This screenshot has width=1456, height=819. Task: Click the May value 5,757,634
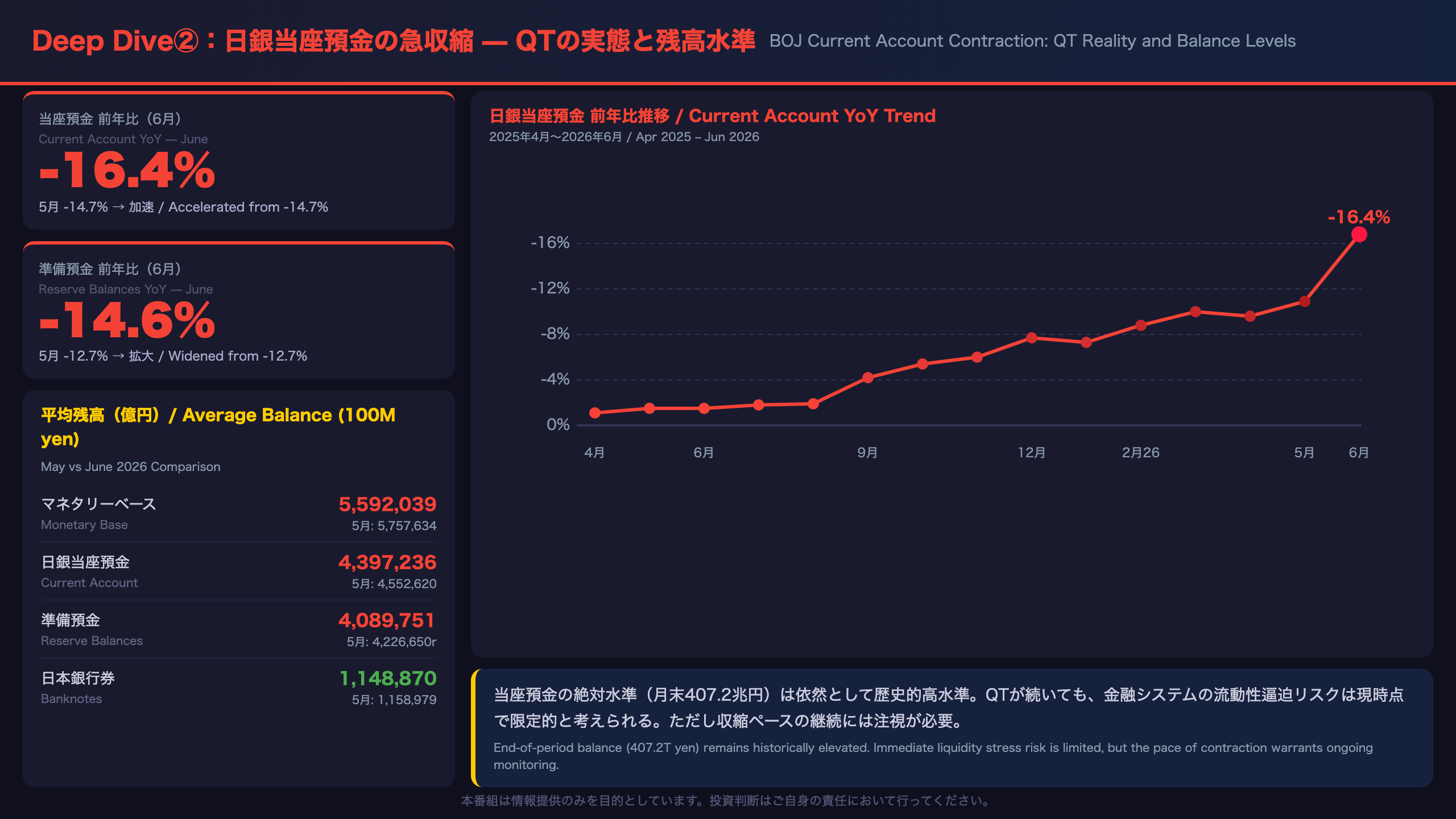coord(394,526)
